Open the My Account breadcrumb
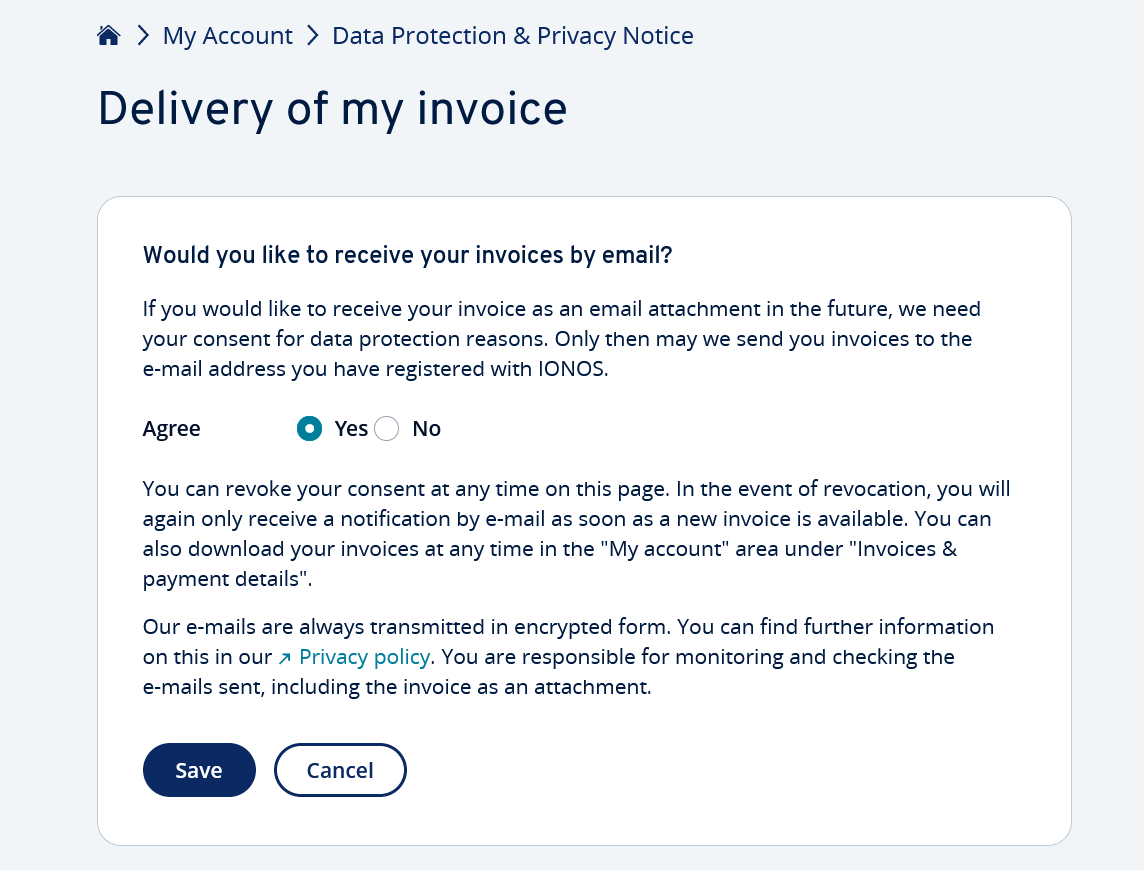 [x=228, y=36]
